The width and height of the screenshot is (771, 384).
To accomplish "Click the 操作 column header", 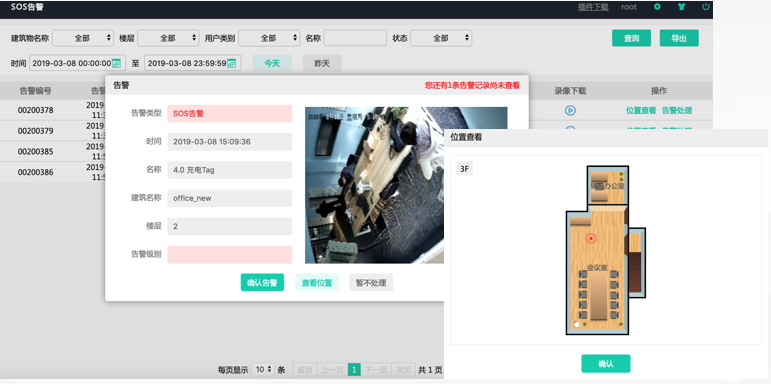I will tap(659, 90).
